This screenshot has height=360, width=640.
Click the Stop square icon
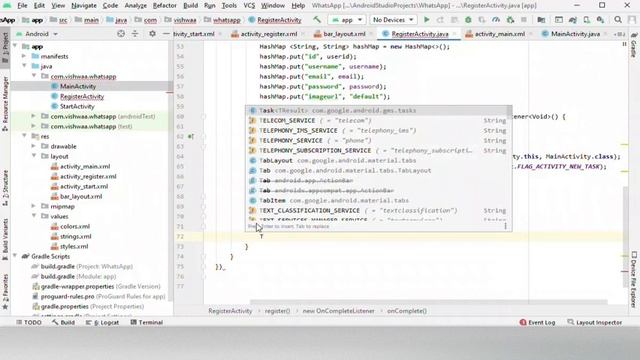[524, 20]
